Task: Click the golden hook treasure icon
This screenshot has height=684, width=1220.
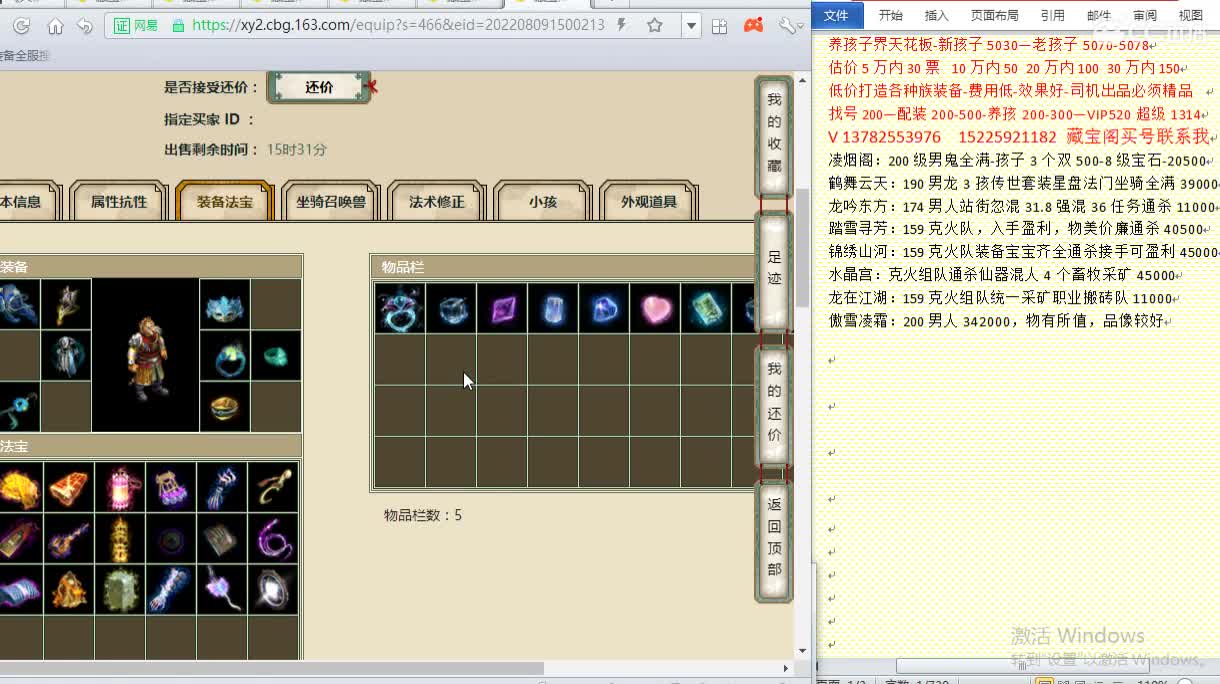Action: pos(273,487)
